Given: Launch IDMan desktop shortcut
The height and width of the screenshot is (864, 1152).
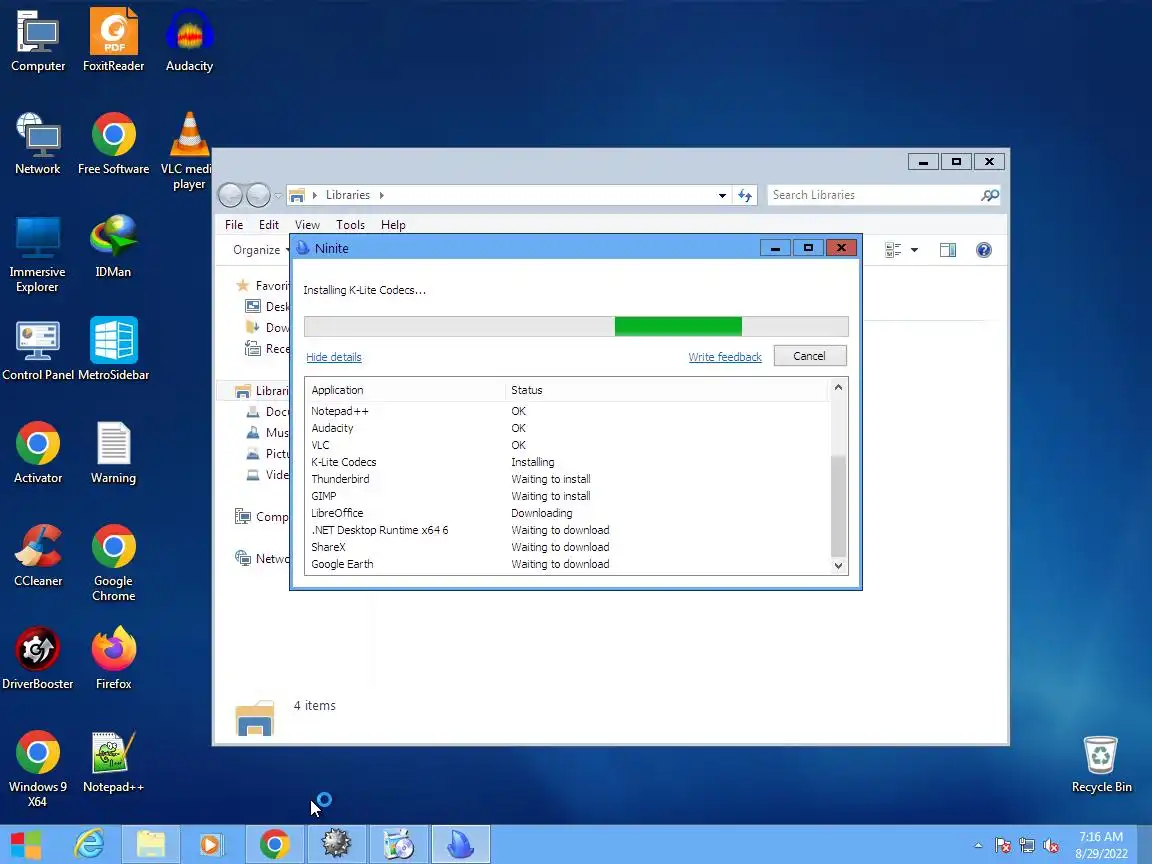Looking at the screenshot, I should [113, 246].
